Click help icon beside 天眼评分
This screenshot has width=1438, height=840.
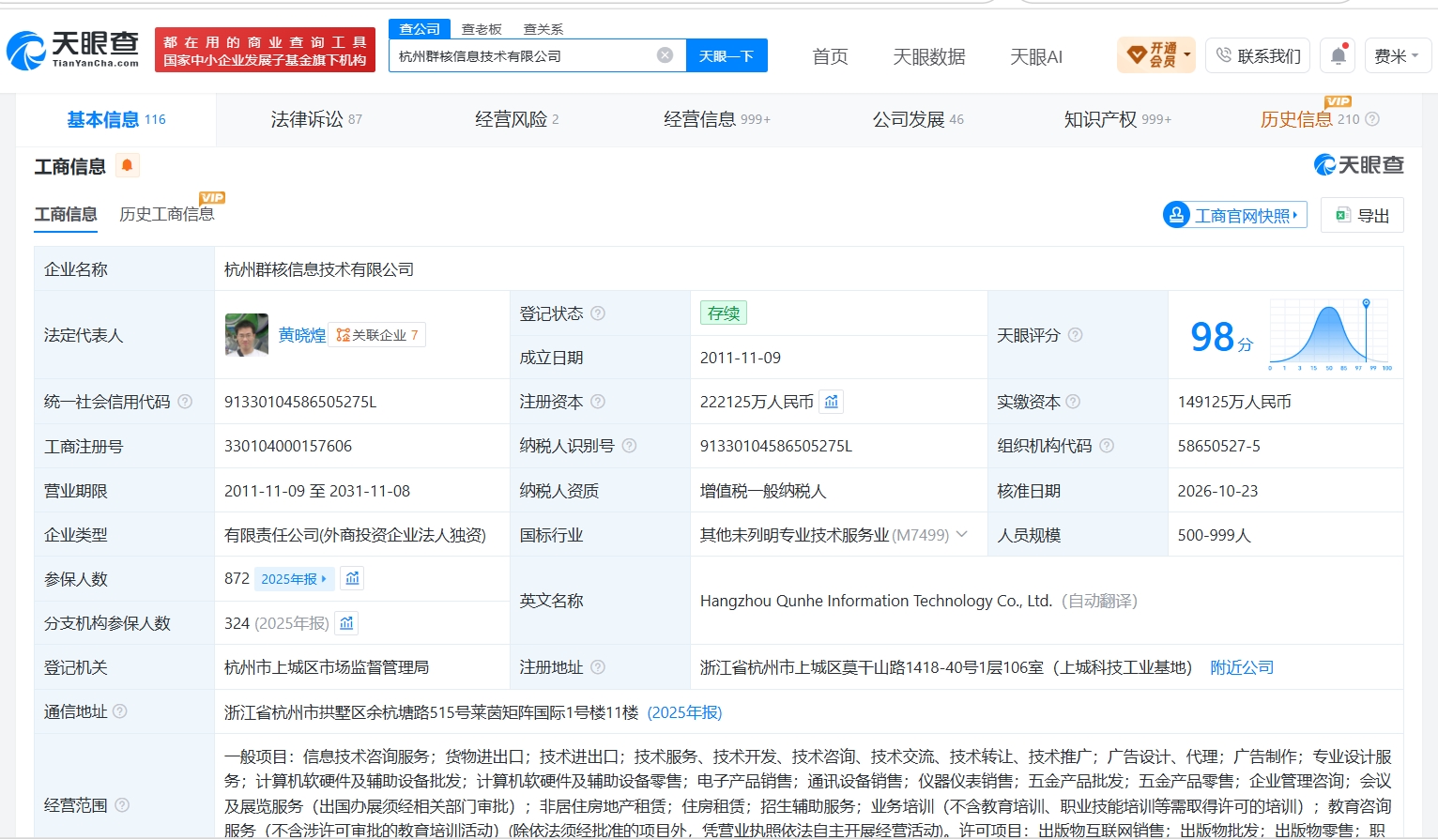1076,335
